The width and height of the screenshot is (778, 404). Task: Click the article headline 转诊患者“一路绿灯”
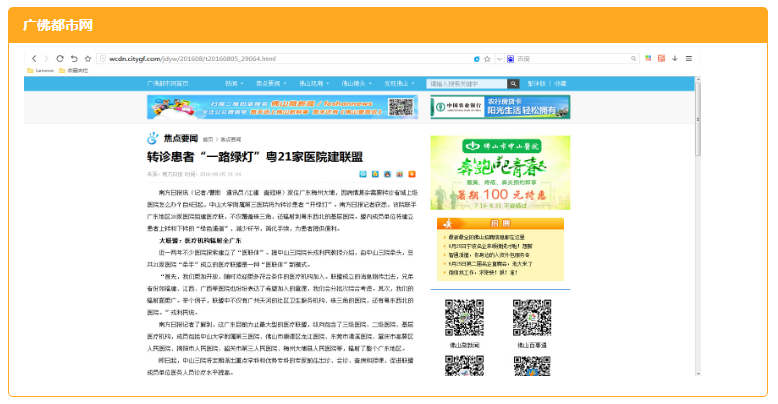[255, 157]
